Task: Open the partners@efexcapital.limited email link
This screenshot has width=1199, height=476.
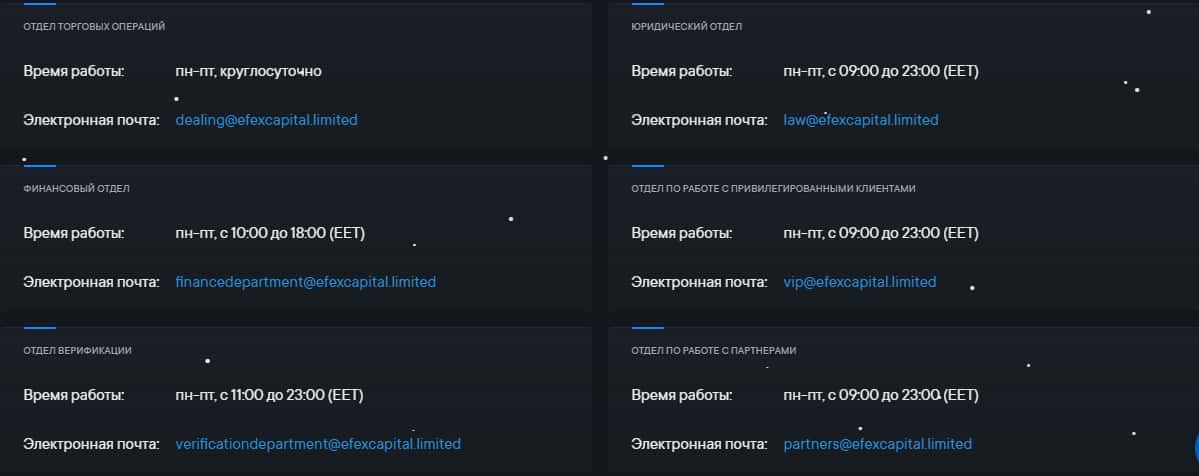Action: tap(877, 444)
